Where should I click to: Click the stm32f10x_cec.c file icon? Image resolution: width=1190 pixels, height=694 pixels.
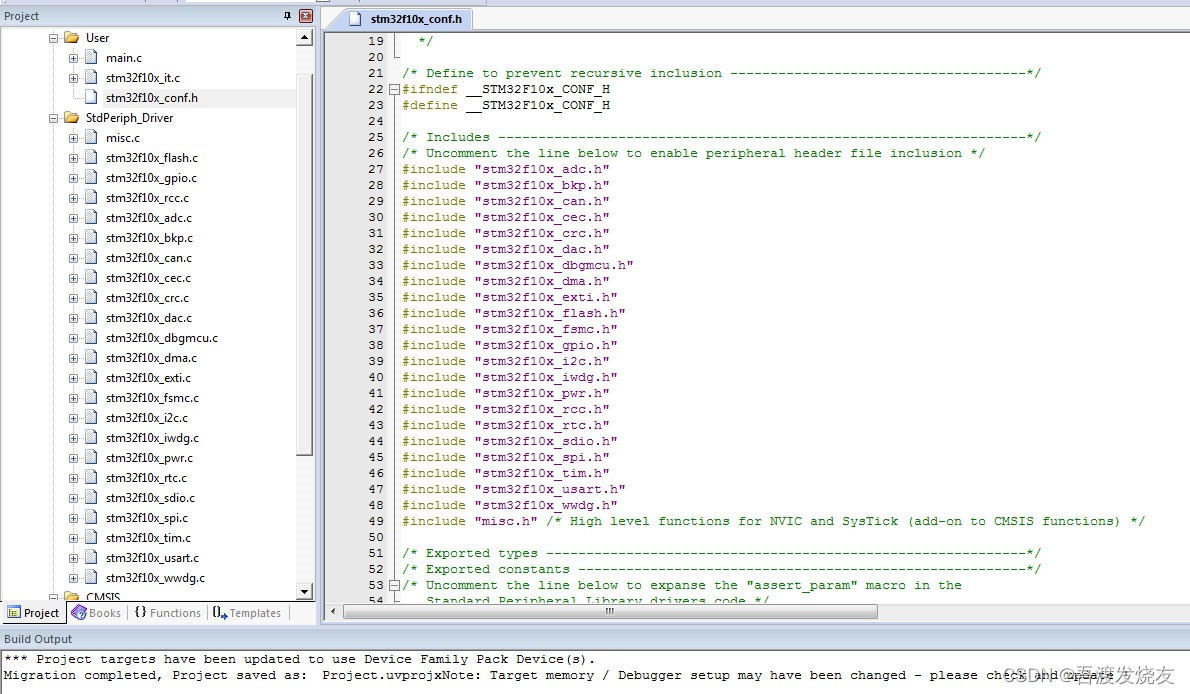coord(91,277)
